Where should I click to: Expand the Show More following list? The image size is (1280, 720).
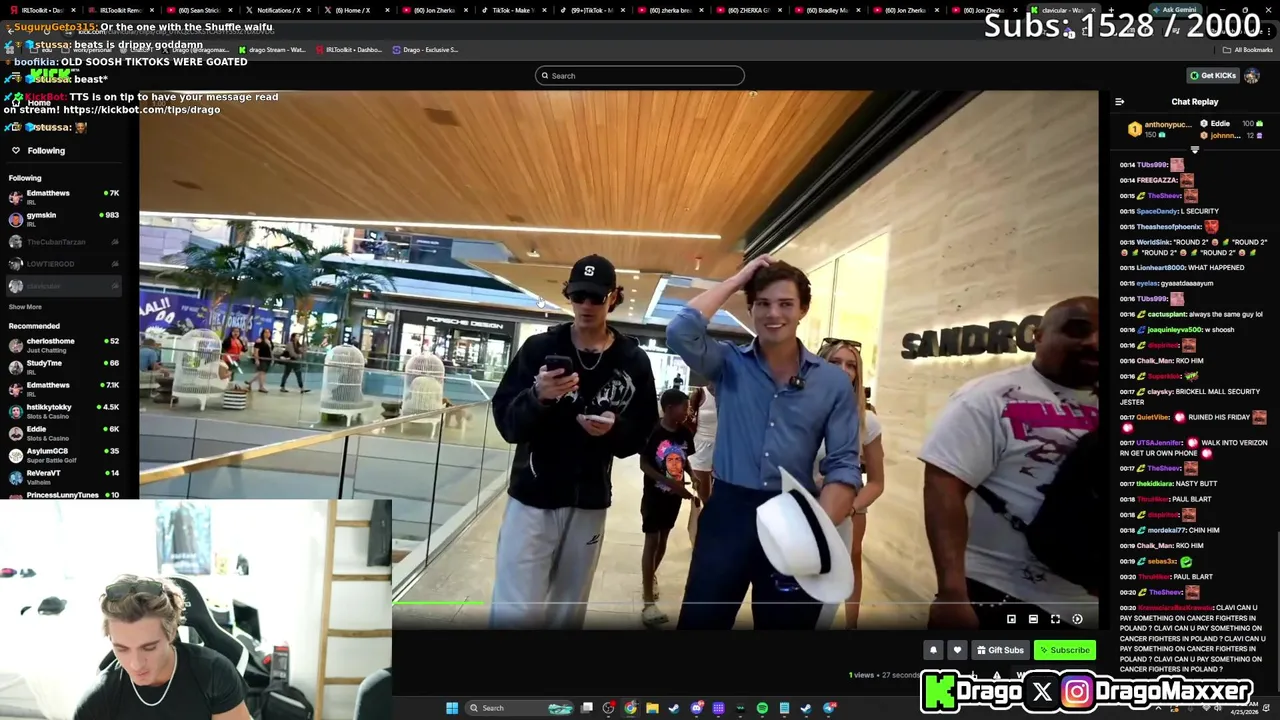[x=25, y=307]
